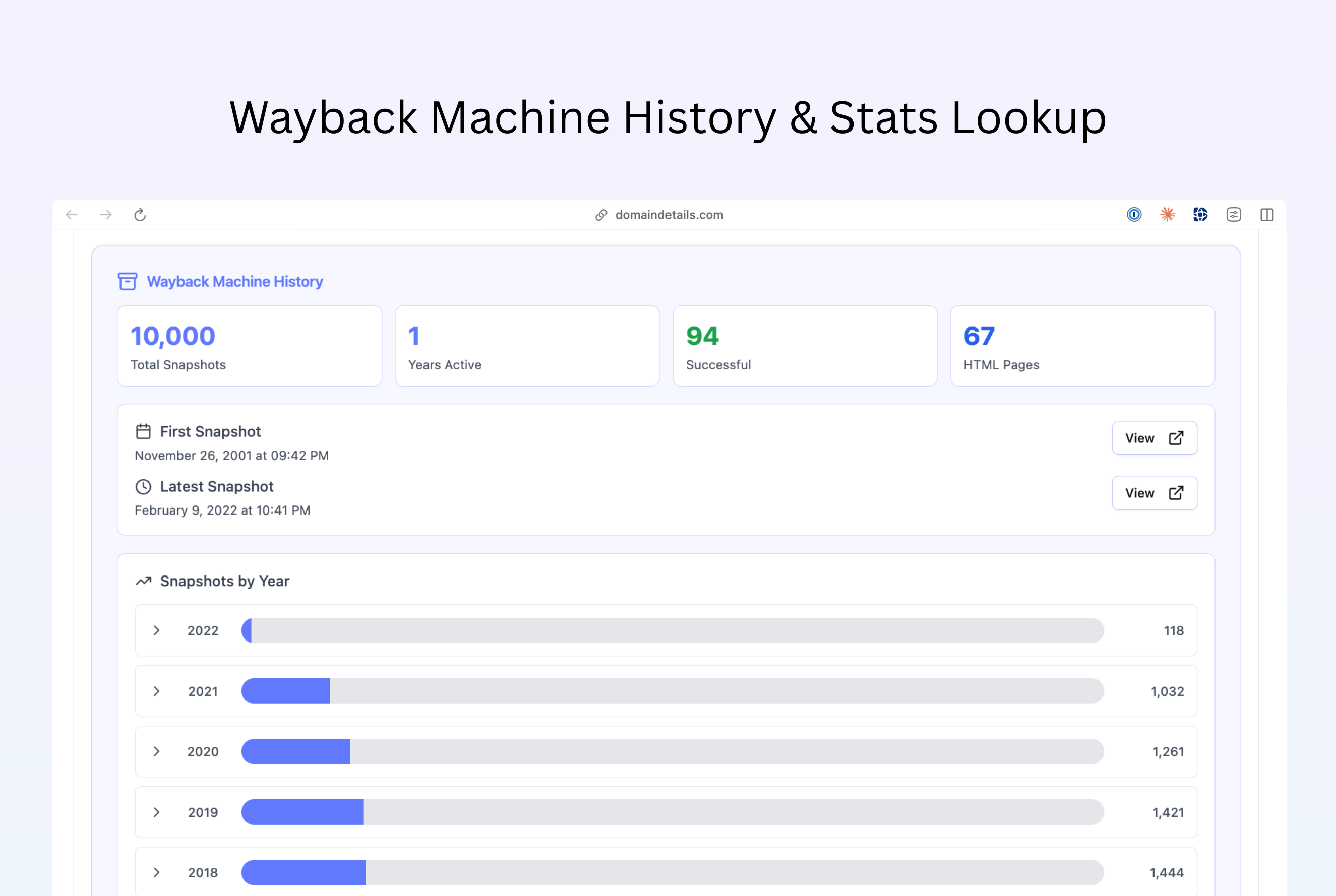The image size is (1336, 896).
Task: Expand the 2018 snapshots row
Action: (x=156, y=873)
